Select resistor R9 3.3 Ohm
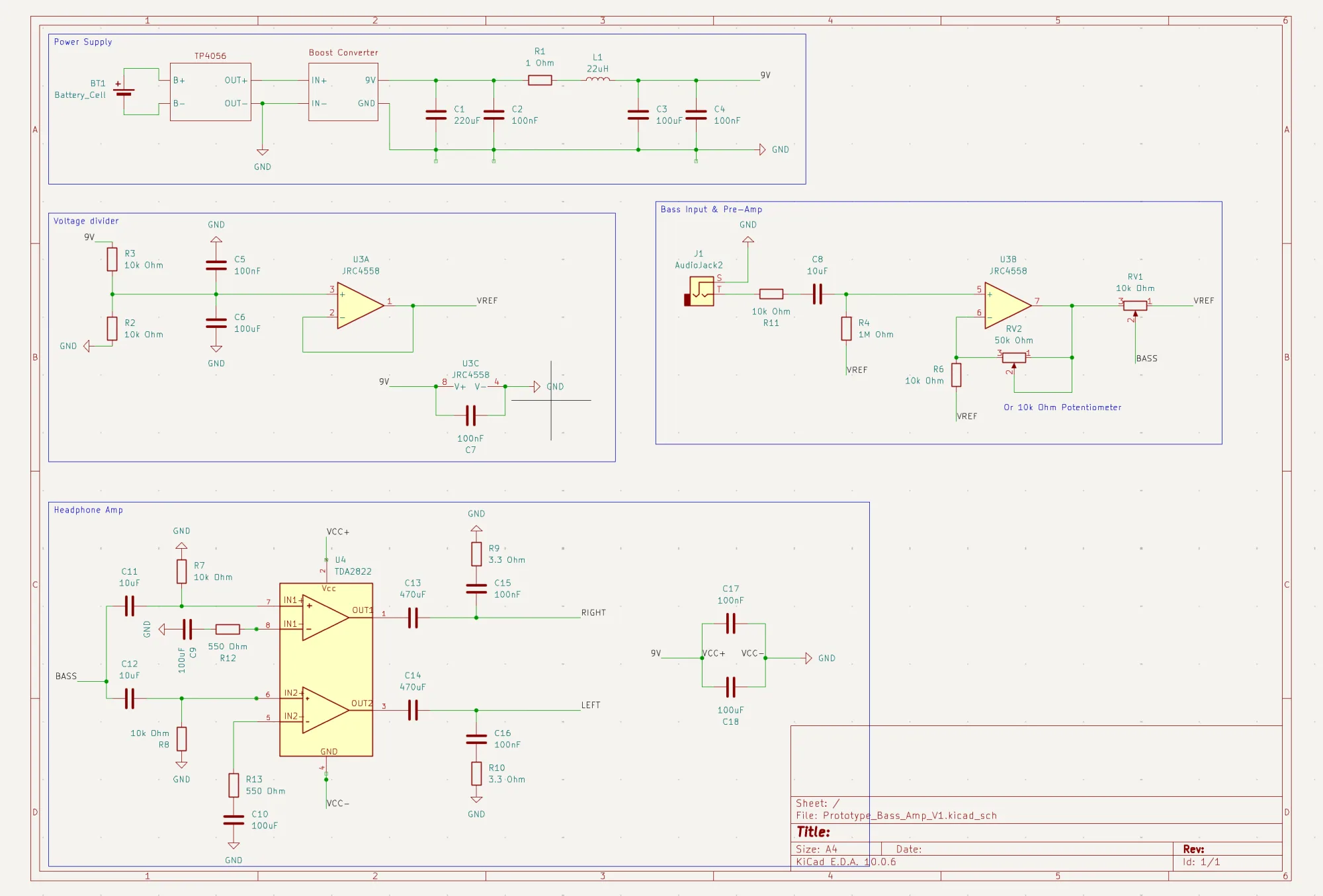Image resolution: width=1323 pixels, height=896 pixels. [x=476, y=554]
